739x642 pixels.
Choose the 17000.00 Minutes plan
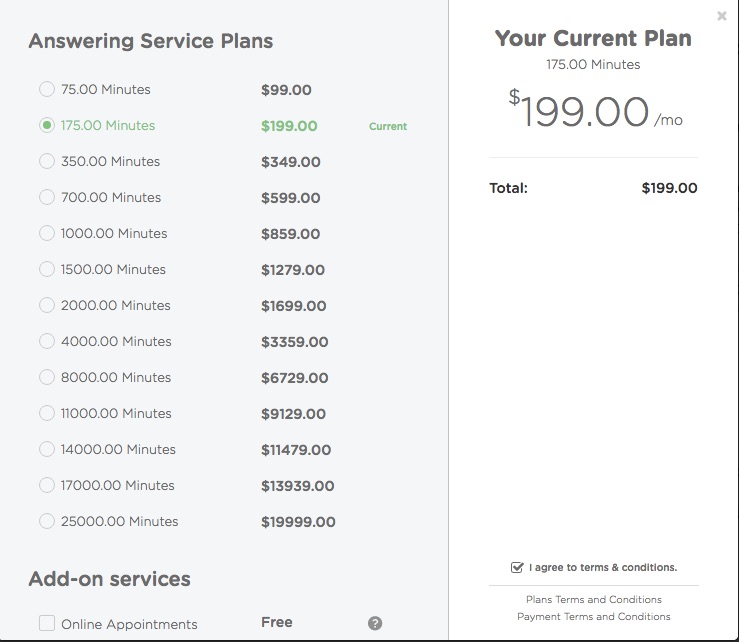click(47, 486)
